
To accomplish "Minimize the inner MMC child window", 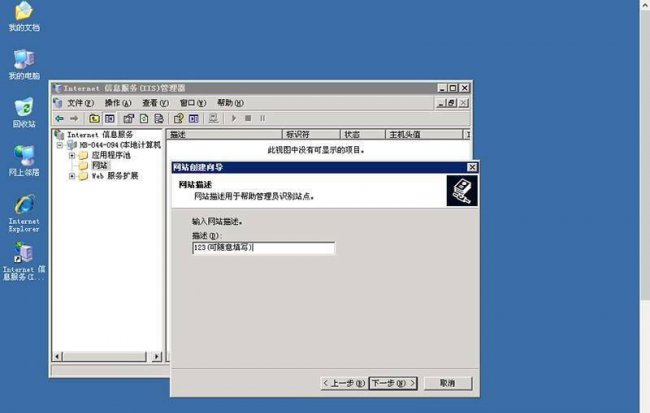I will point(441,103).
